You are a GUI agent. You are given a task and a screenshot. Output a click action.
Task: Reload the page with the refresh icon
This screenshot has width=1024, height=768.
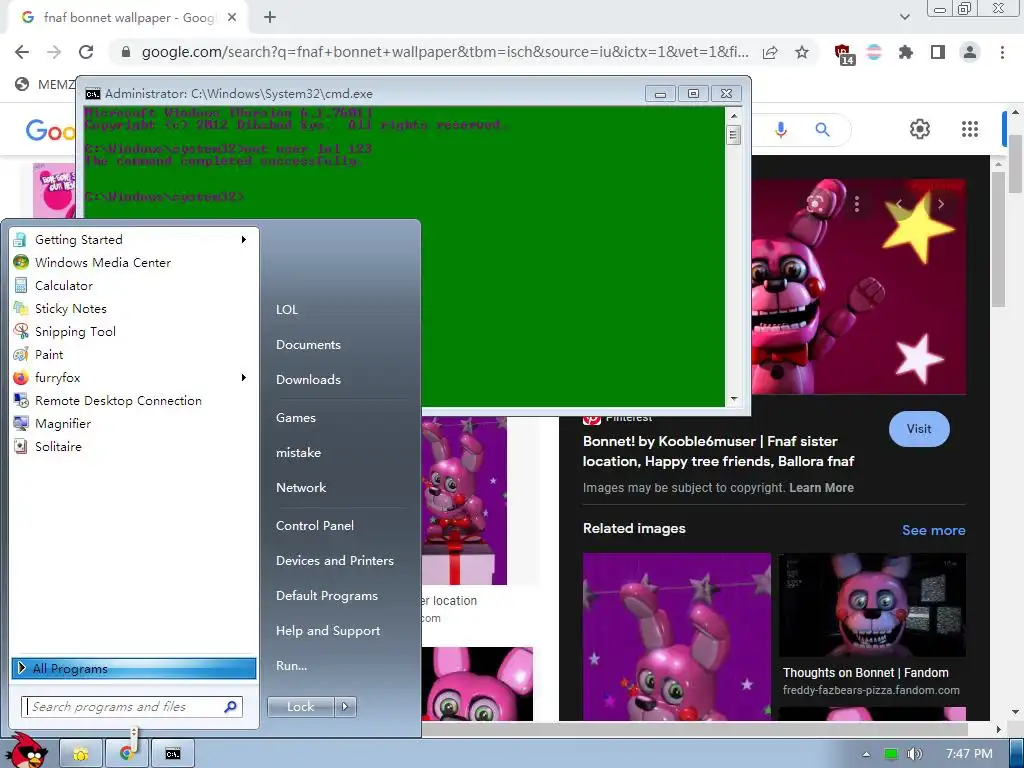coord(86,52)
